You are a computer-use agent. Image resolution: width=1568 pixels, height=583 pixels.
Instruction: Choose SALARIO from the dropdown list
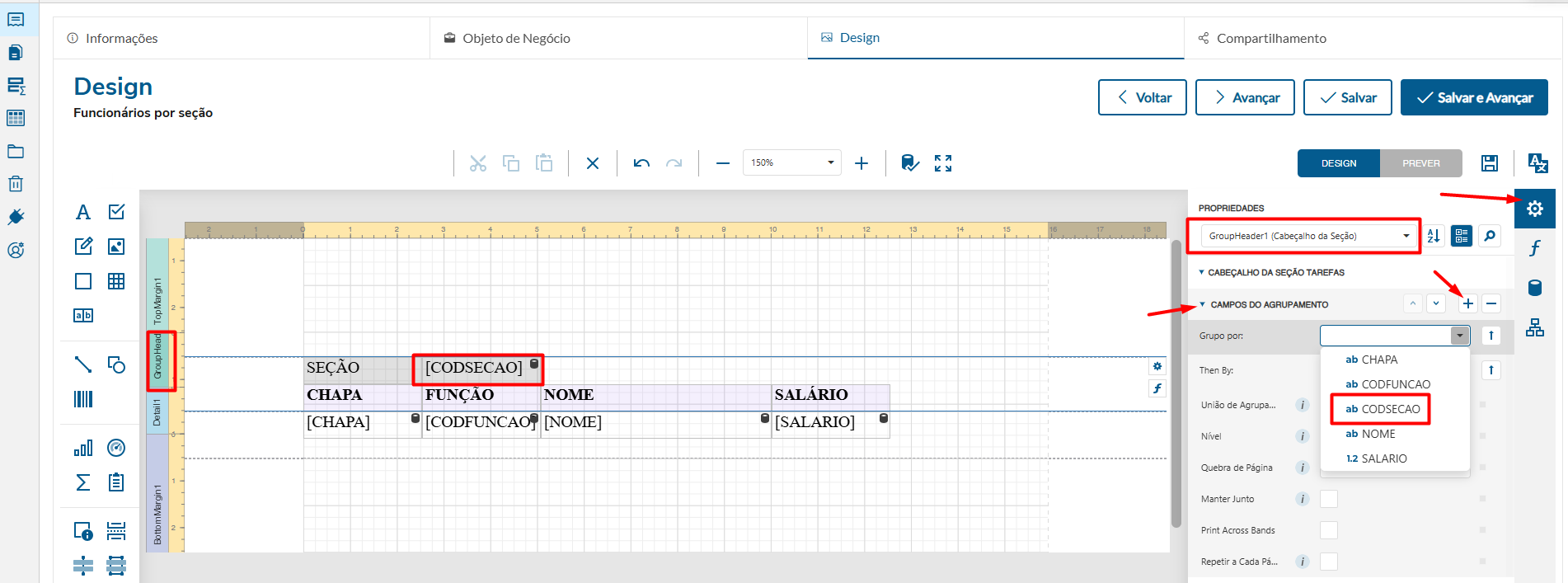pyautogui.click(x=1395, y=458)
